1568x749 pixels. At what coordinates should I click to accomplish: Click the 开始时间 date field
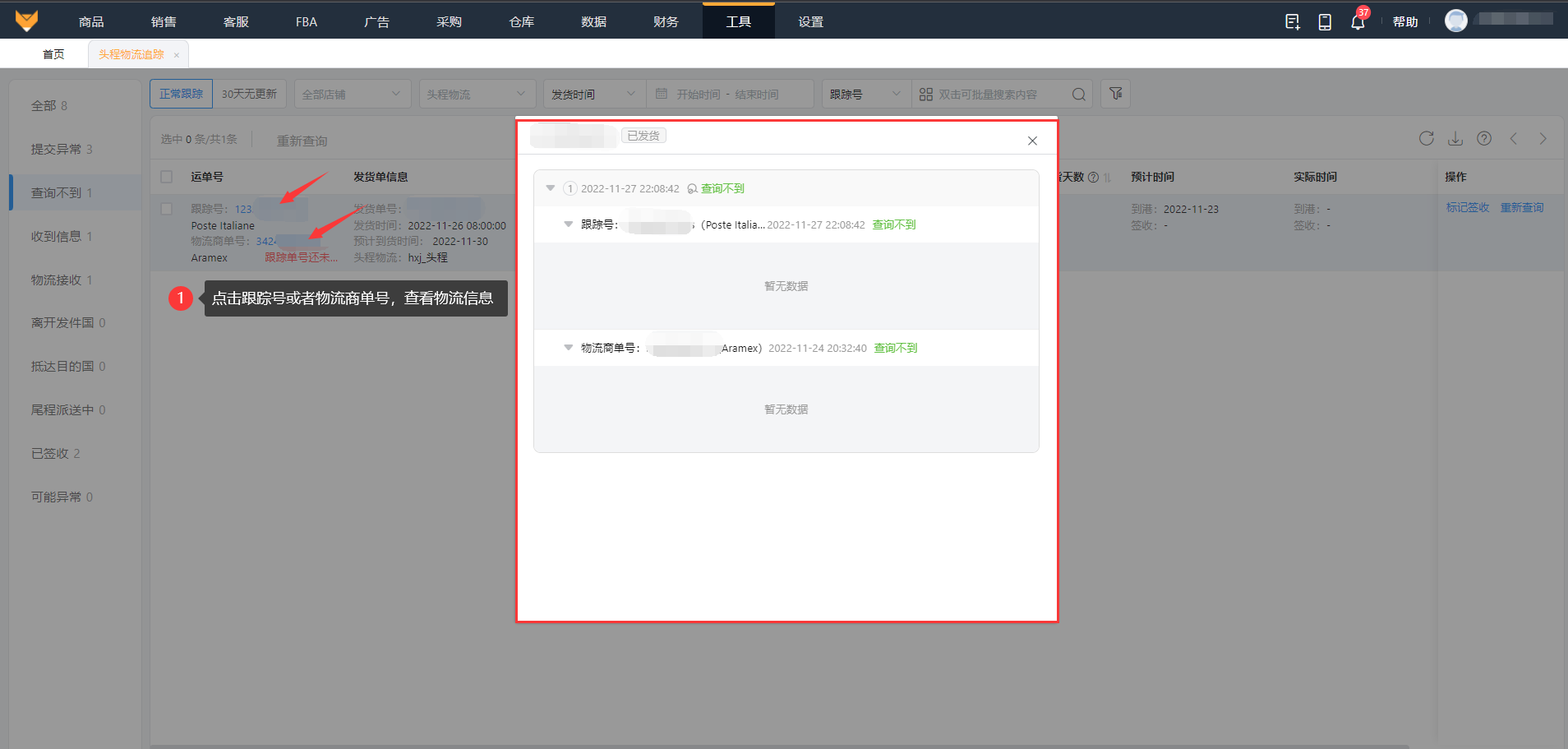(699, 95)
